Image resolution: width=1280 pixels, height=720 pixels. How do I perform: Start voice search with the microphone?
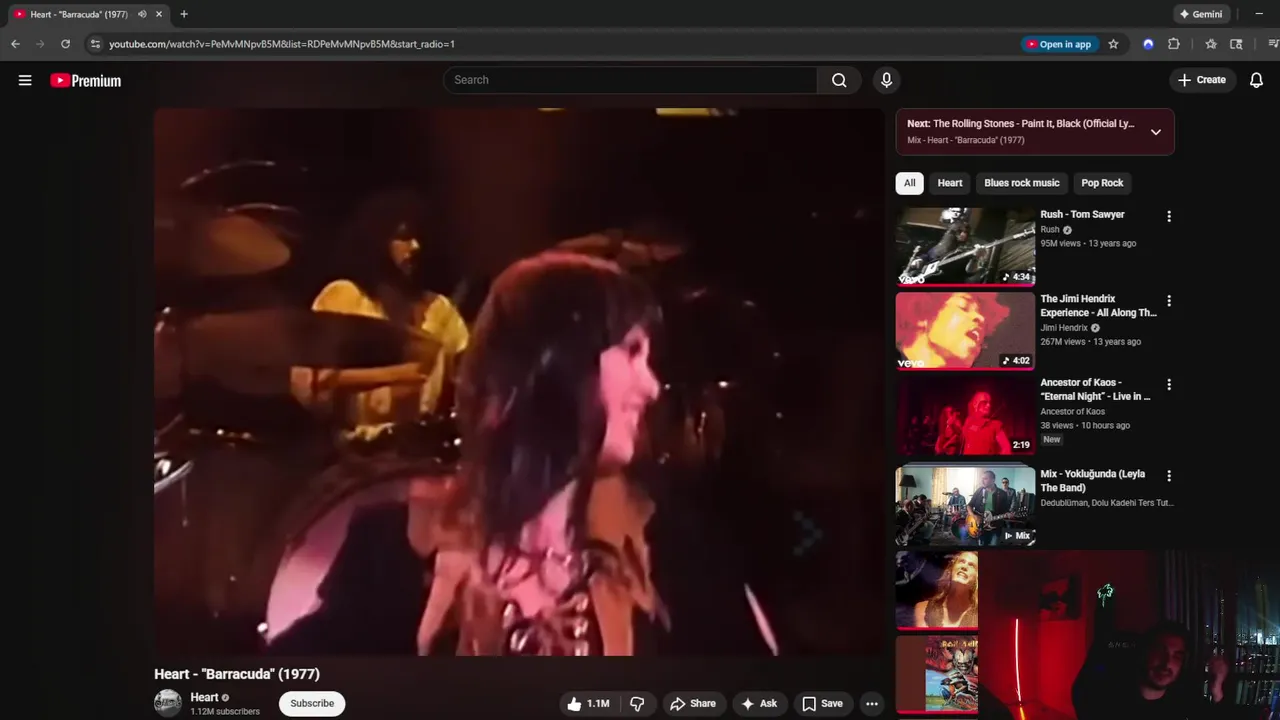pos(886,80)
